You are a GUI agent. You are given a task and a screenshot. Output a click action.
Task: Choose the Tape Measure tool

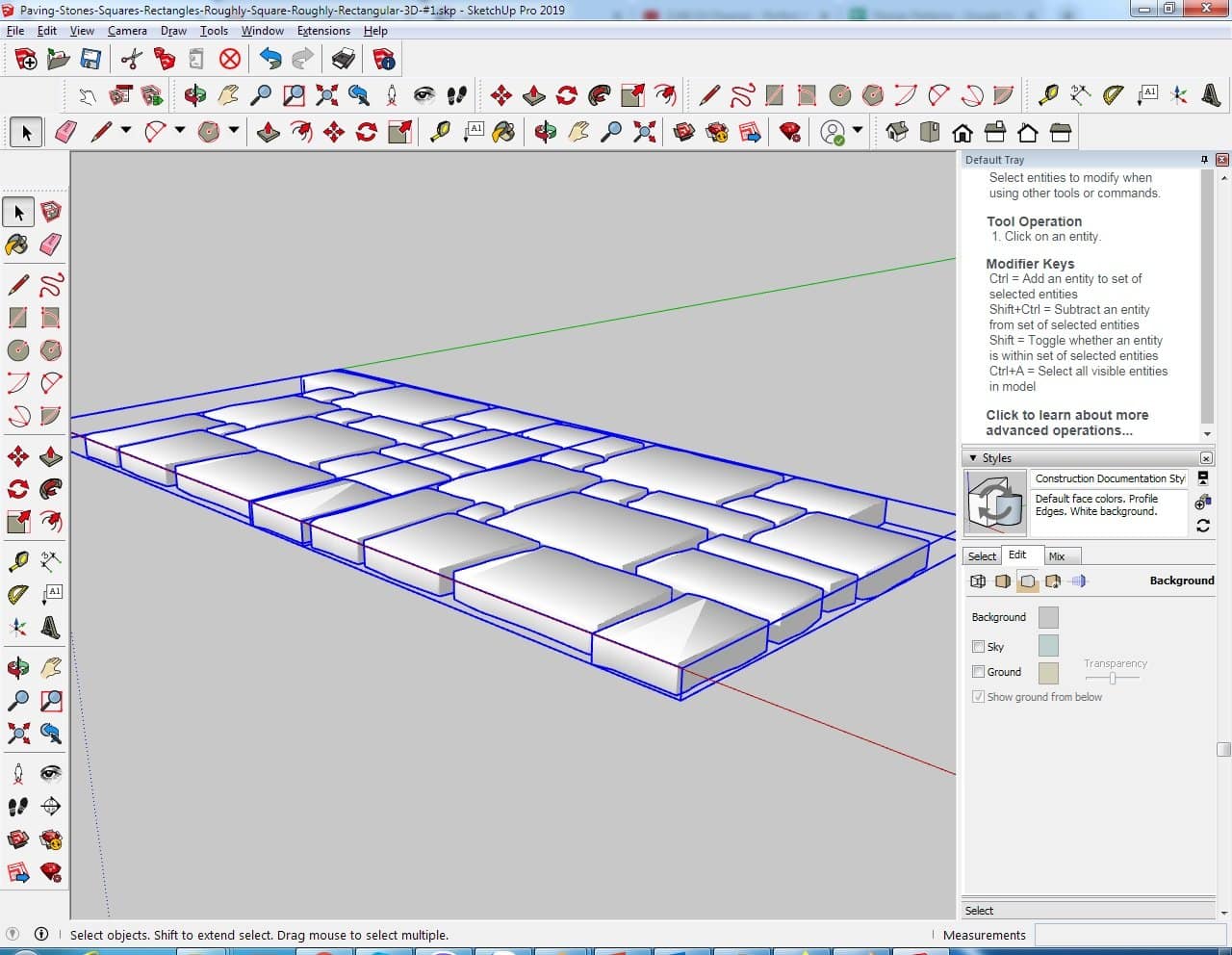click(17, 561)
